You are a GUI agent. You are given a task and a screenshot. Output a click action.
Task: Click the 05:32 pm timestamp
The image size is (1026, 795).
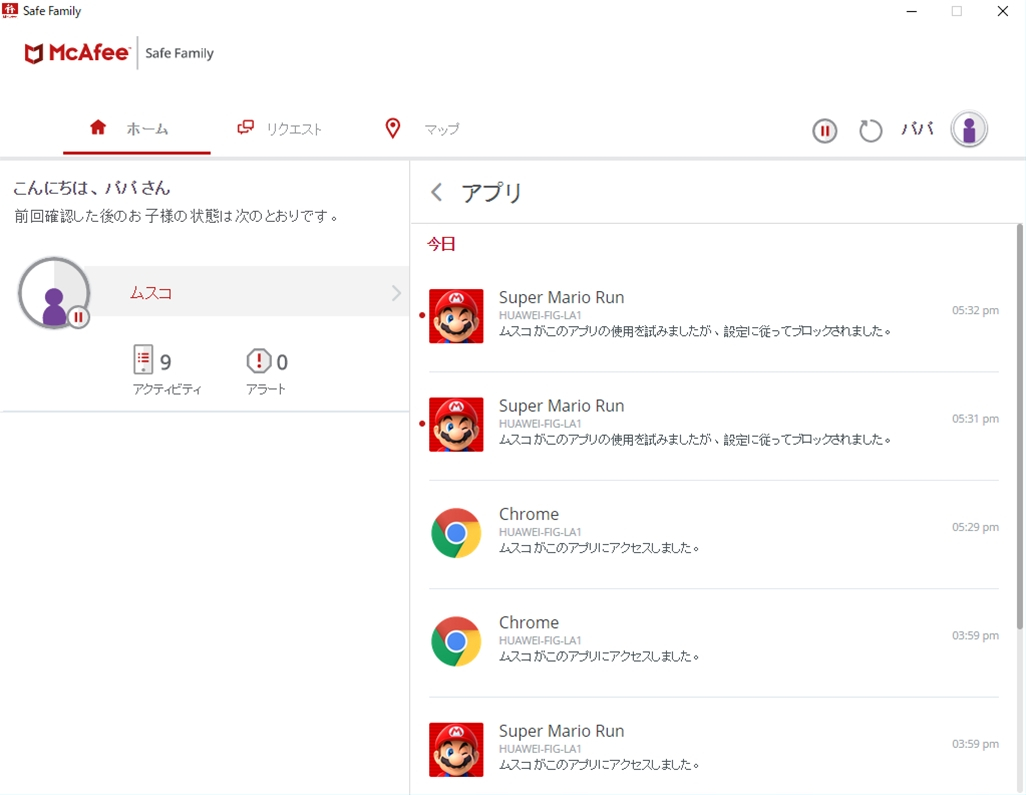[x=975, y=310]
